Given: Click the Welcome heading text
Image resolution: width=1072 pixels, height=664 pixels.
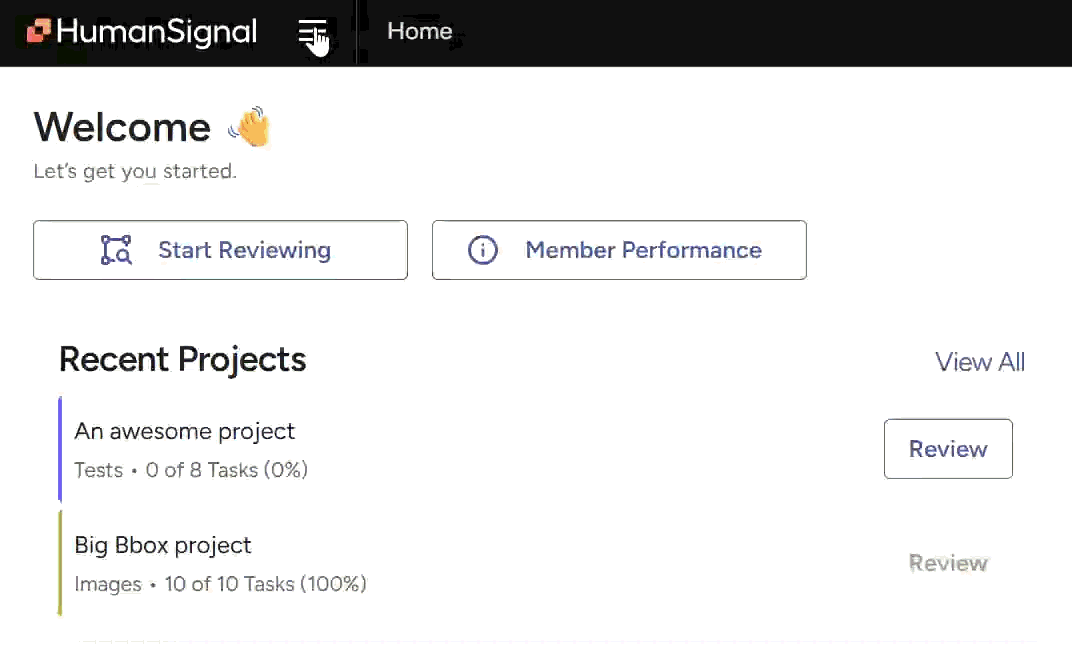Looking at the screenshot, I should point(122,128).
